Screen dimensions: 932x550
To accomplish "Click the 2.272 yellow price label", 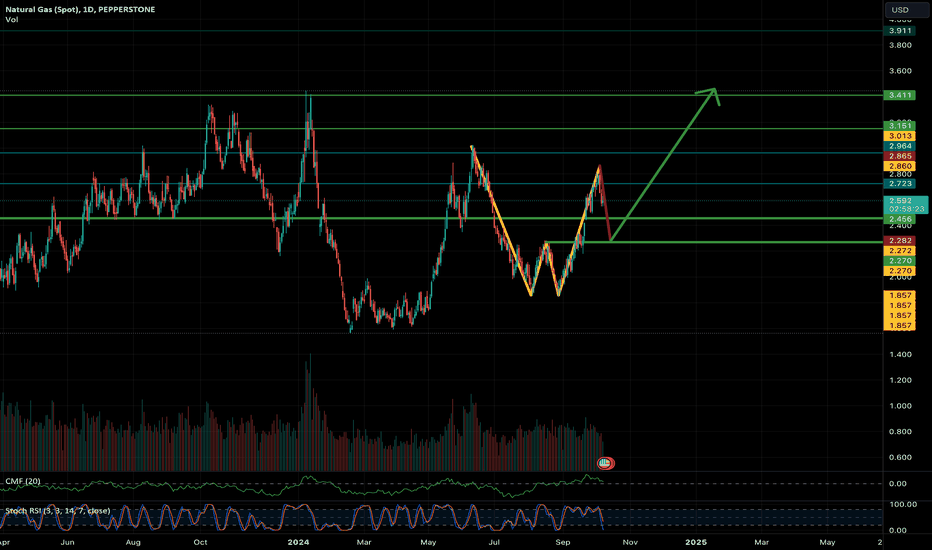I will pos(900,251).
